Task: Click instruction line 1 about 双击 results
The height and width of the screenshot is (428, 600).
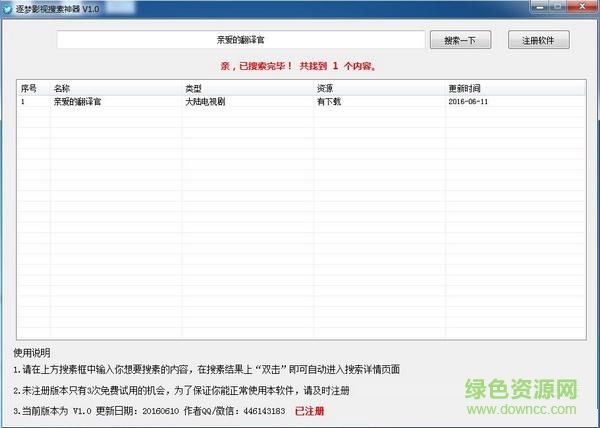Action: 207,369
